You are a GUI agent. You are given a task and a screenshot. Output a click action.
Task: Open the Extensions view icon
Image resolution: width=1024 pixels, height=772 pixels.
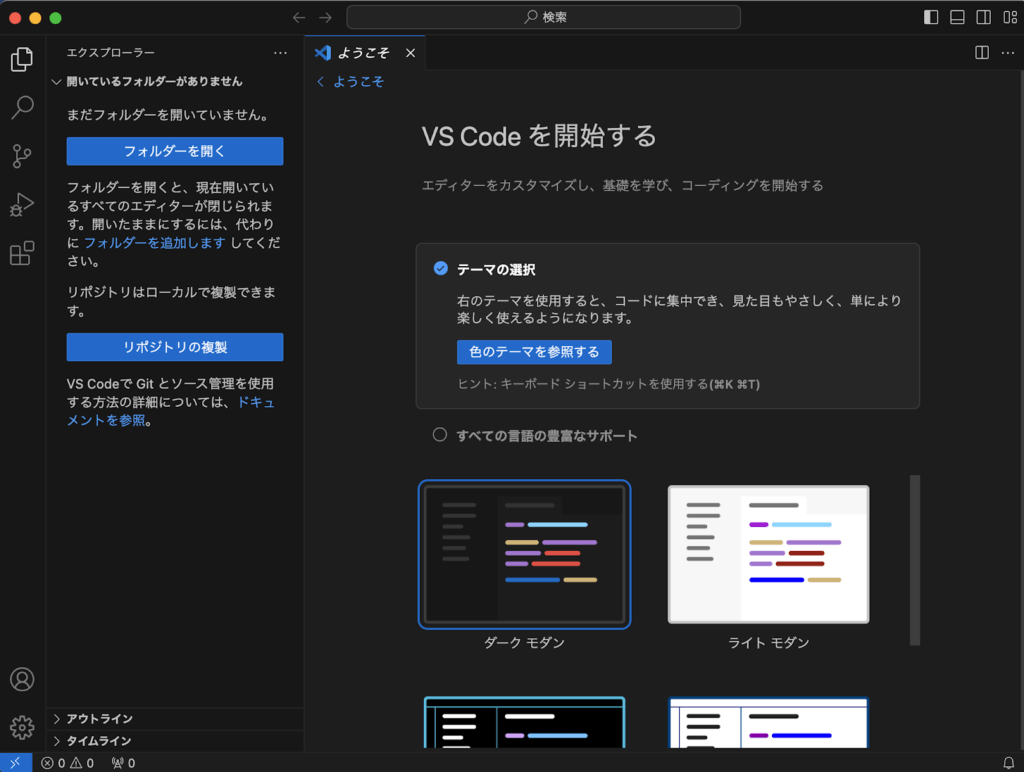click(22, 254)
